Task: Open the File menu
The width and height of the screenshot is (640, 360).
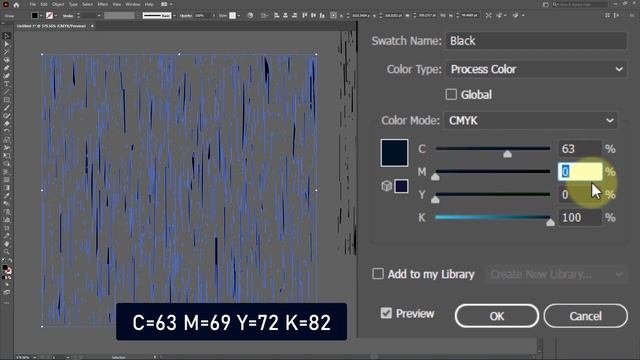Action: click(33, 4)
